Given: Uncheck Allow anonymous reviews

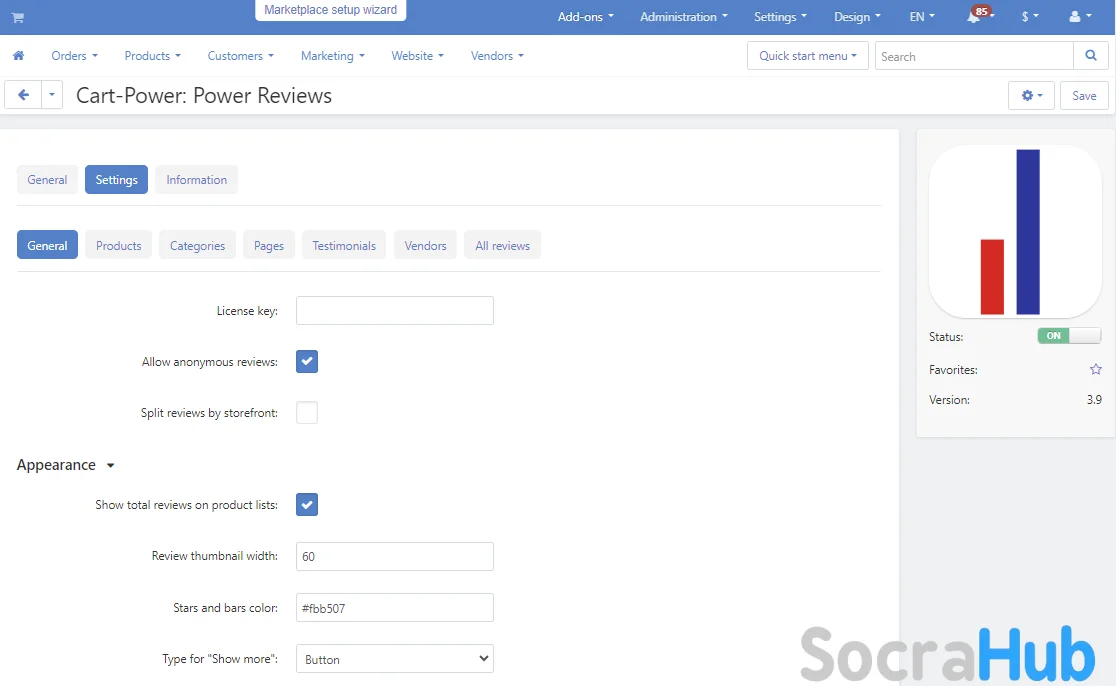Looking at the screenshot, I should click(x=307, y=362).
